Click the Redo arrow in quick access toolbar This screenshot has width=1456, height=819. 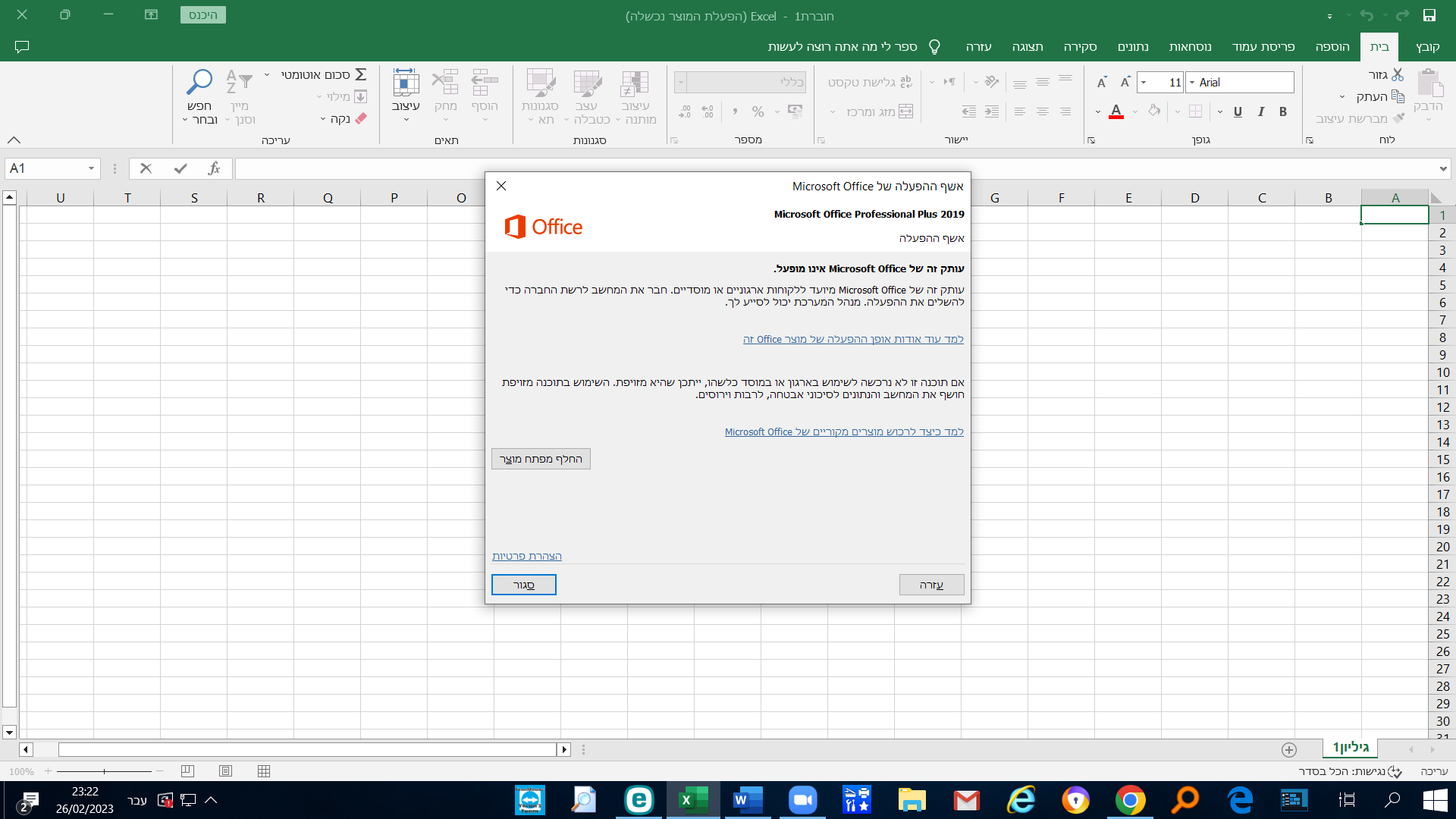(x=1403, y=15)
